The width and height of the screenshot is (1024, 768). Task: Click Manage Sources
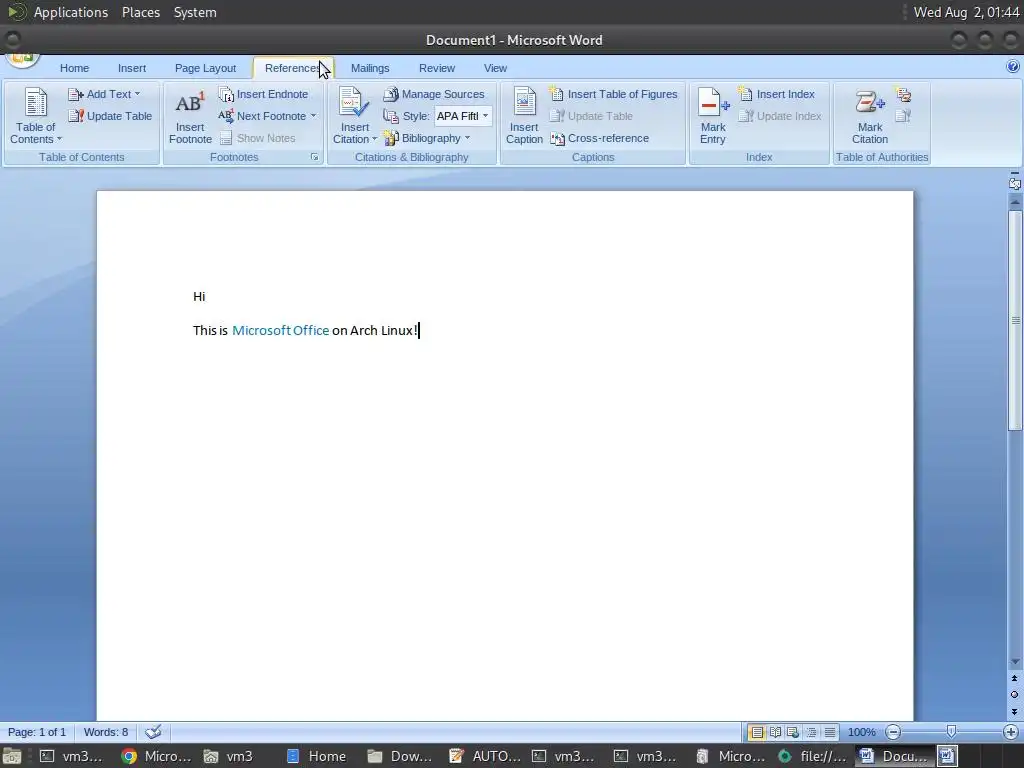click(x=434, y=94)
